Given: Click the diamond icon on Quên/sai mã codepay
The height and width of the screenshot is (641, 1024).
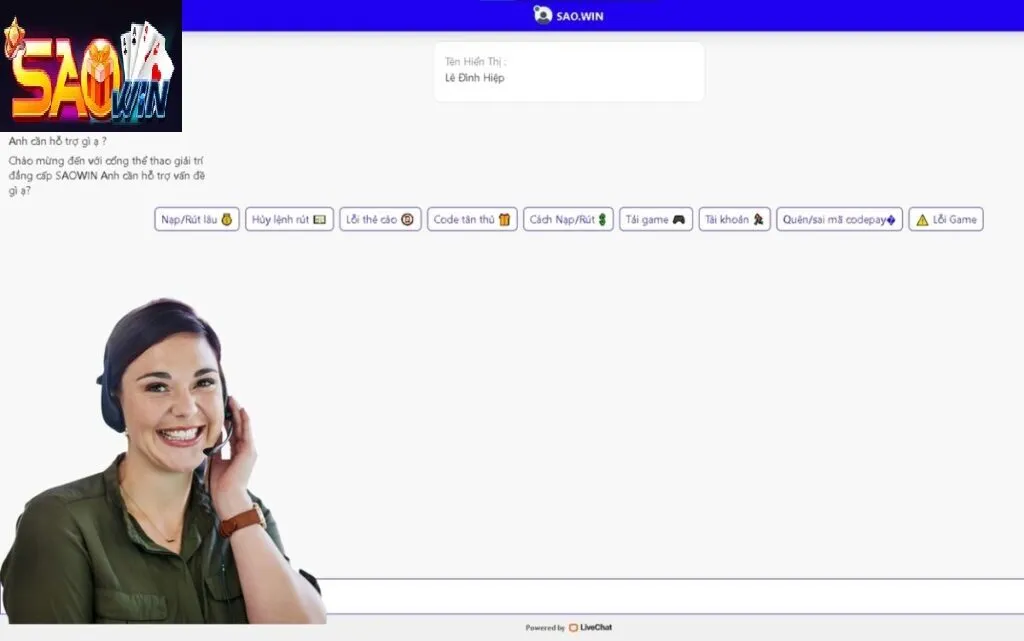Looking at the screenshot, I should (x=891, y=219).
